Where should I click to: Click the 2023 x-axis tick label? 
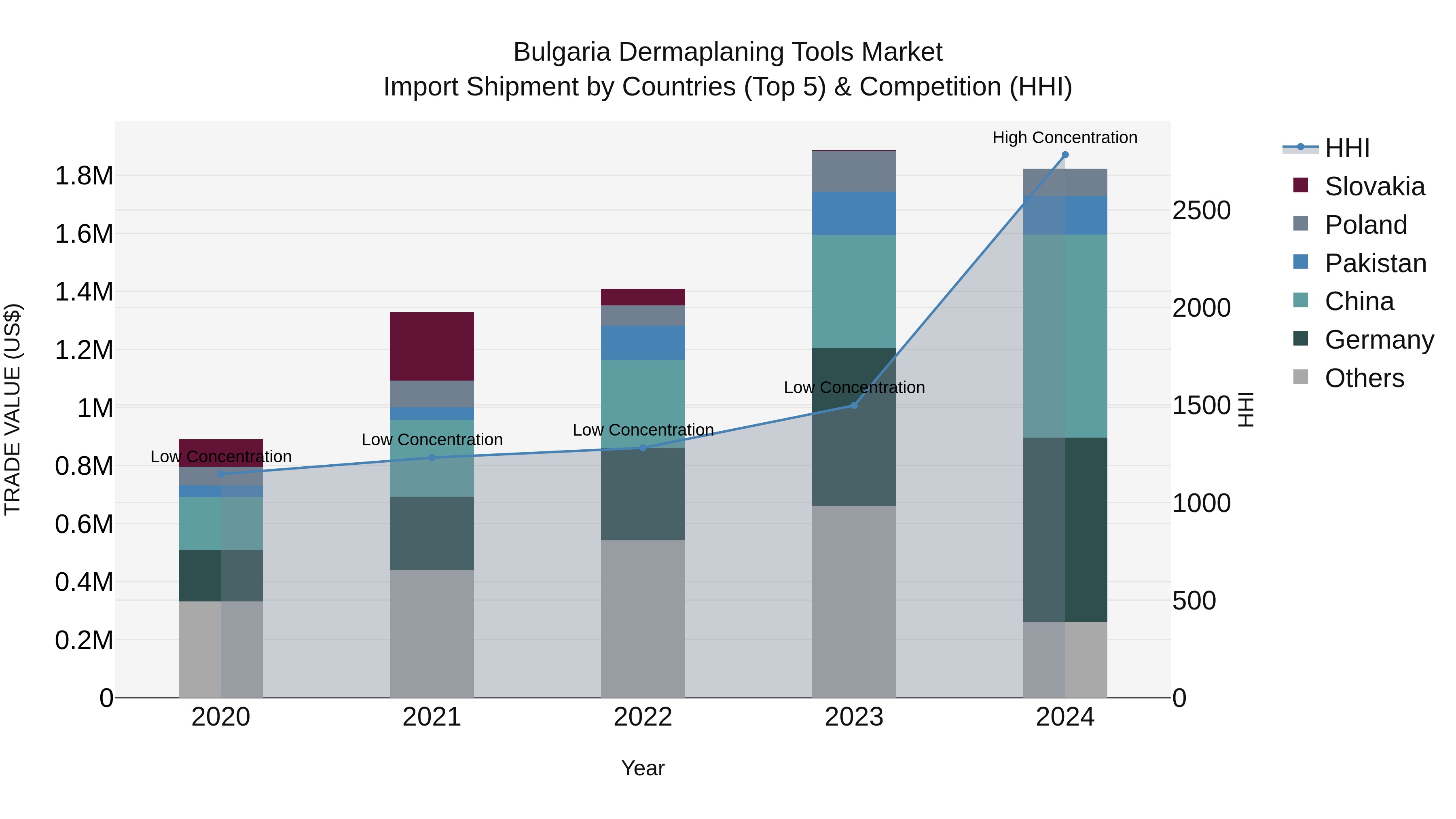tap(854, 717)
